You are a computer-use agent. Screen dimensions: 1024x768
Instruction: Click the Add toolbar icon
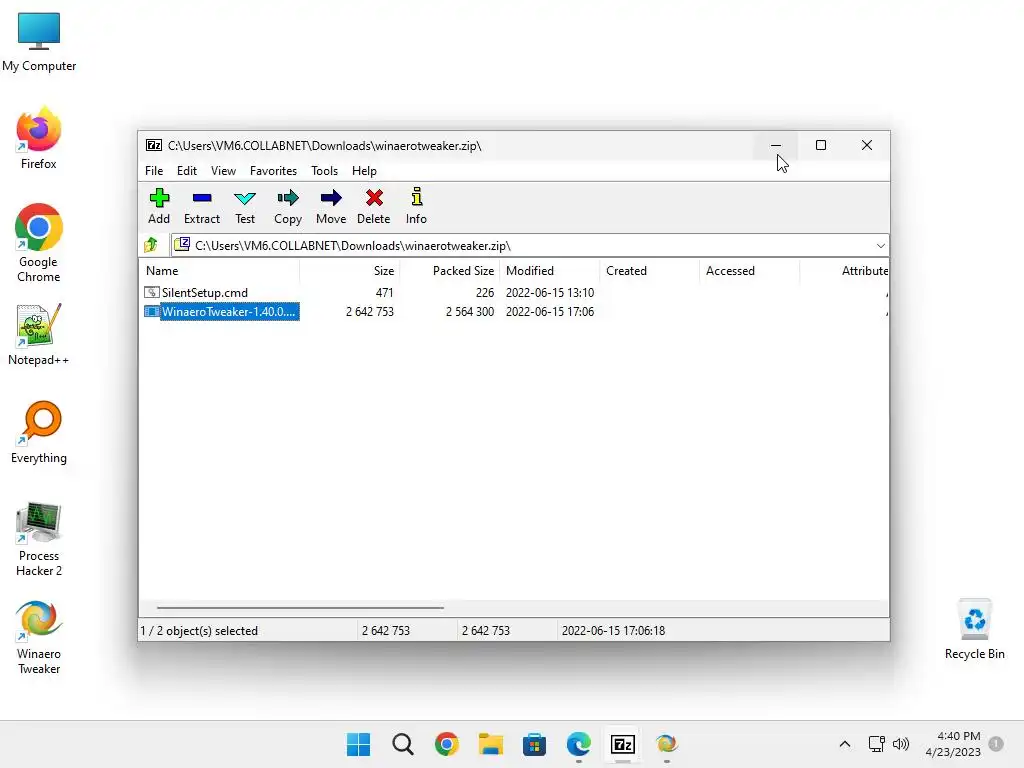click(x=159, y=206)
